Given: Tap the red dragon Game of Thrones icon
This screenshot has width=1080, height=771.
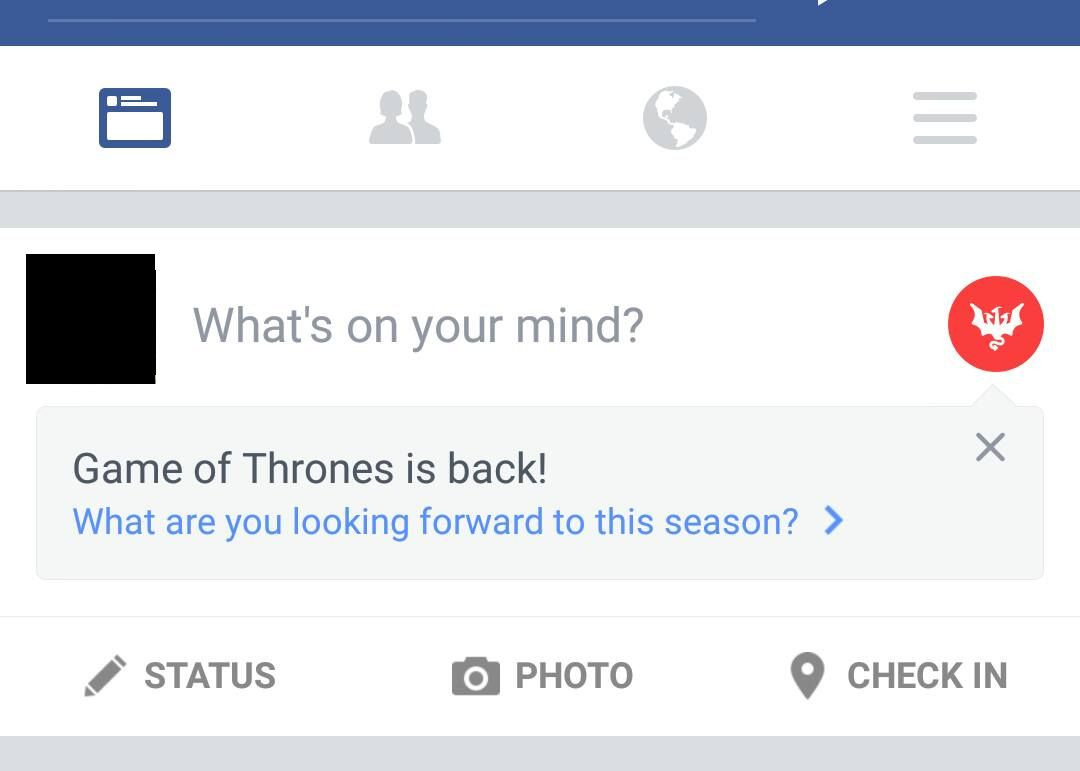Looking at the screenshot, I should tap(996, 324).
